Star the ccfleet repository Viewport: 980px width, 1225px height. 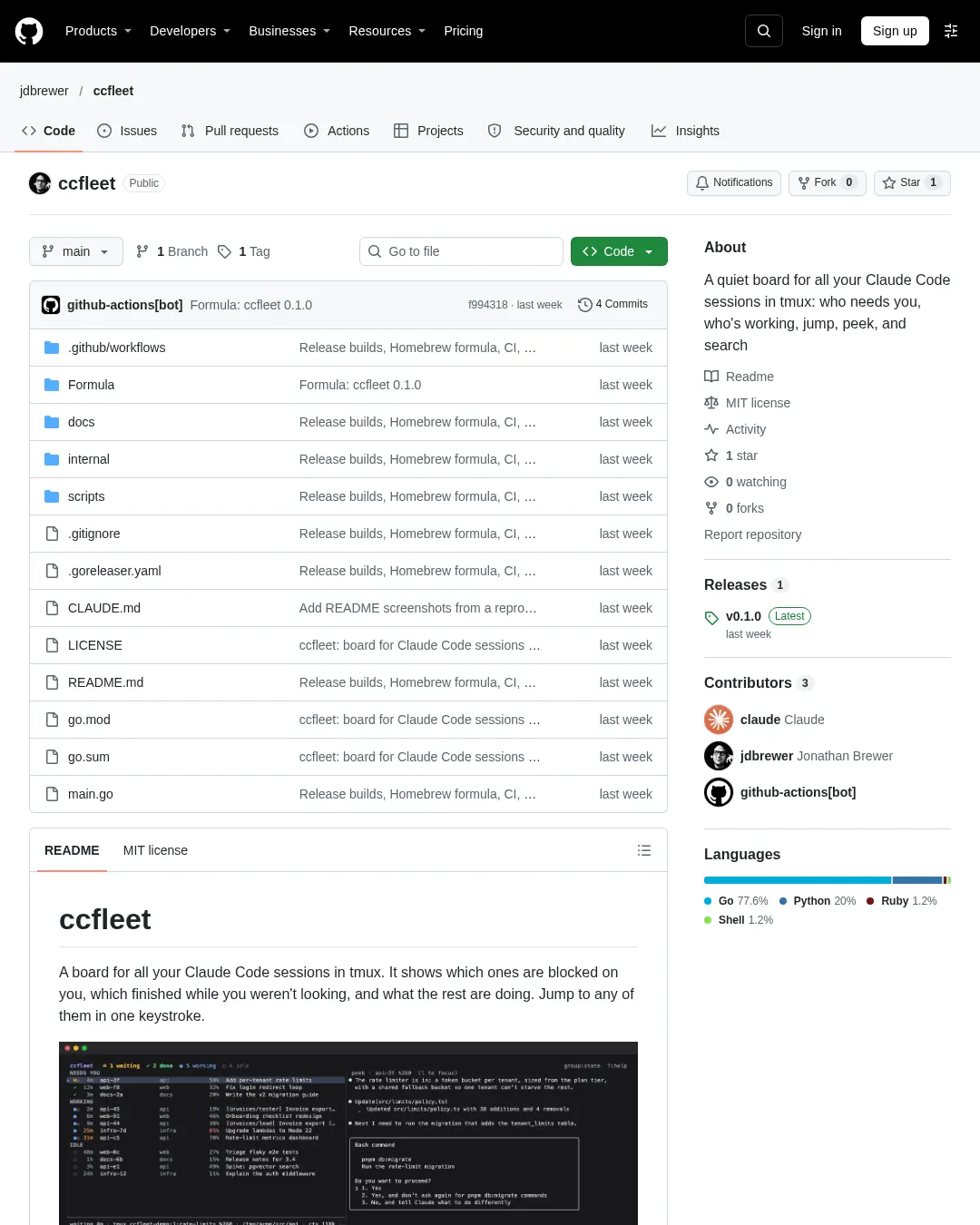tap(912, 182)
